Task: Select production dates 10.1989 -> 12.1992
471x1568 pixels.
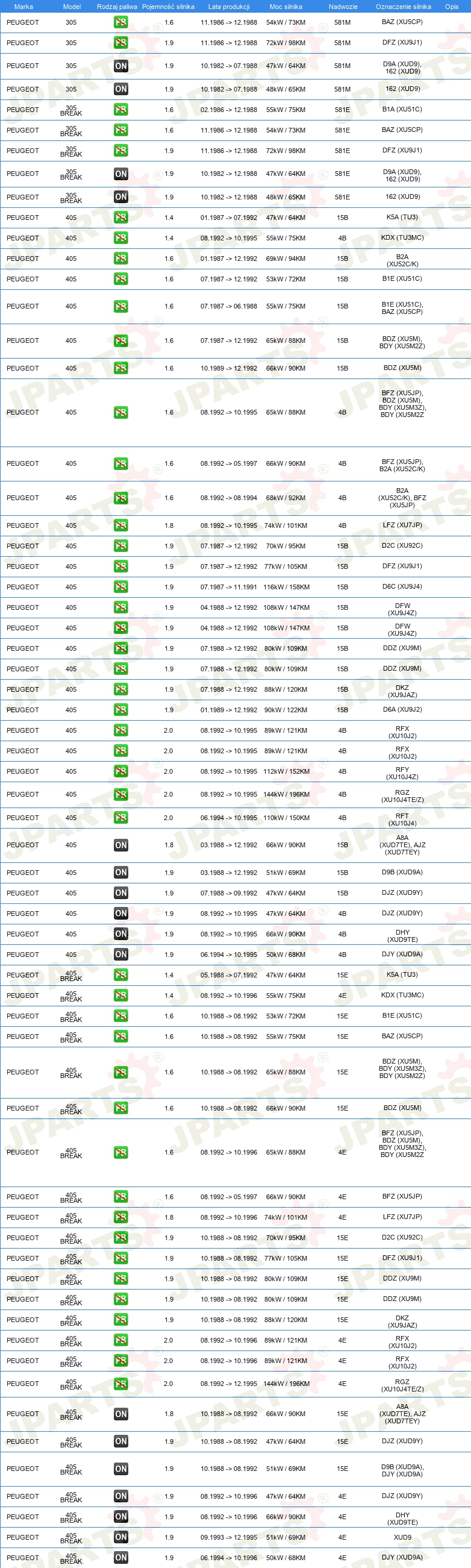Action: 229,369
